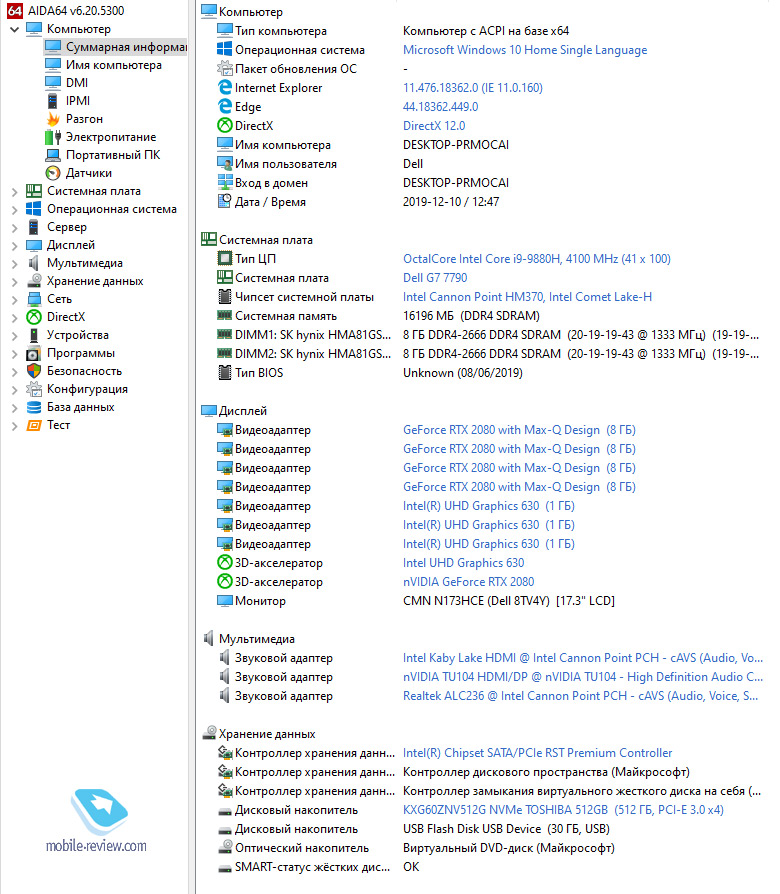The height and width of the screenshot is (894, 780).
Task: Open Intel Cannon Point HM370 chipset link
Action: point(527,296)
